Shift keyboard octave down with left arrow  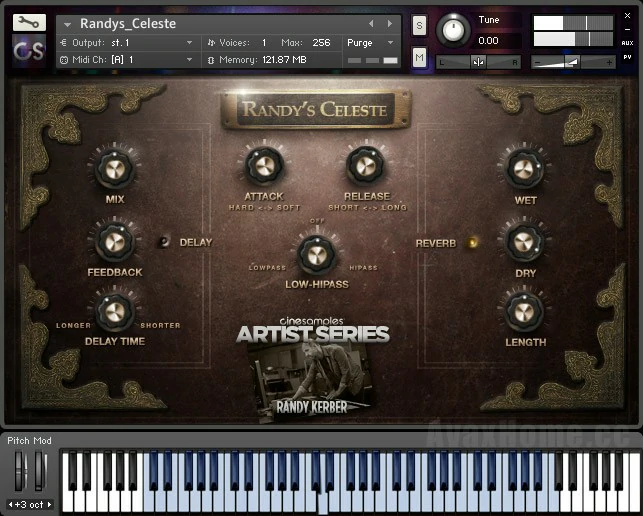(10, 505)
